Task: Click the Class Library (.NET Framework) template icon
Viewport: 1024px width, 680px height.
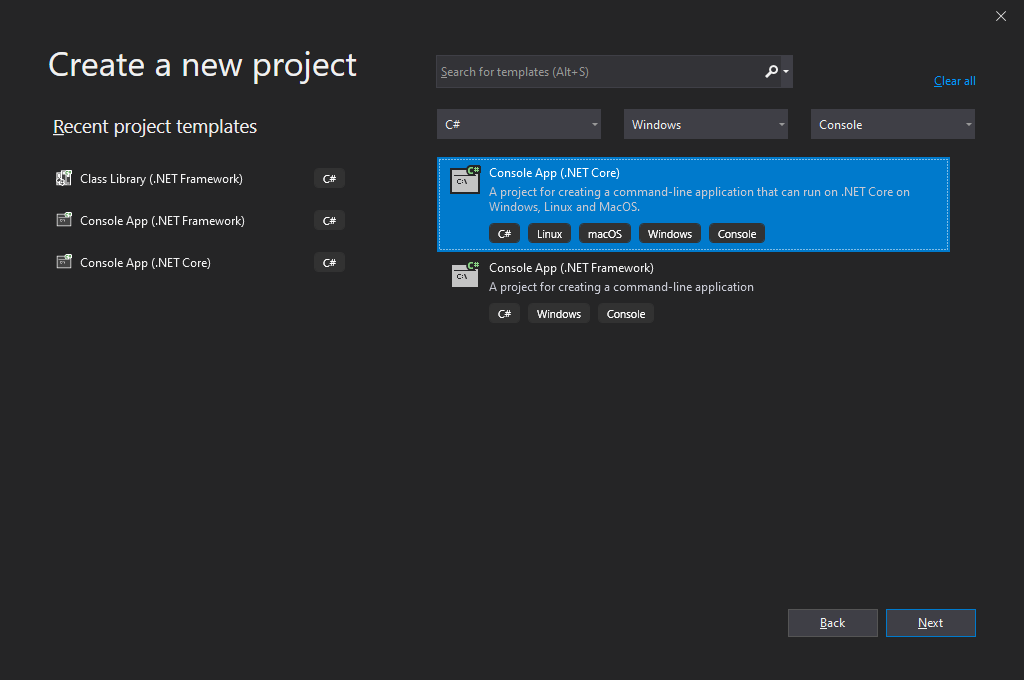Action: (x=63, y=178)
